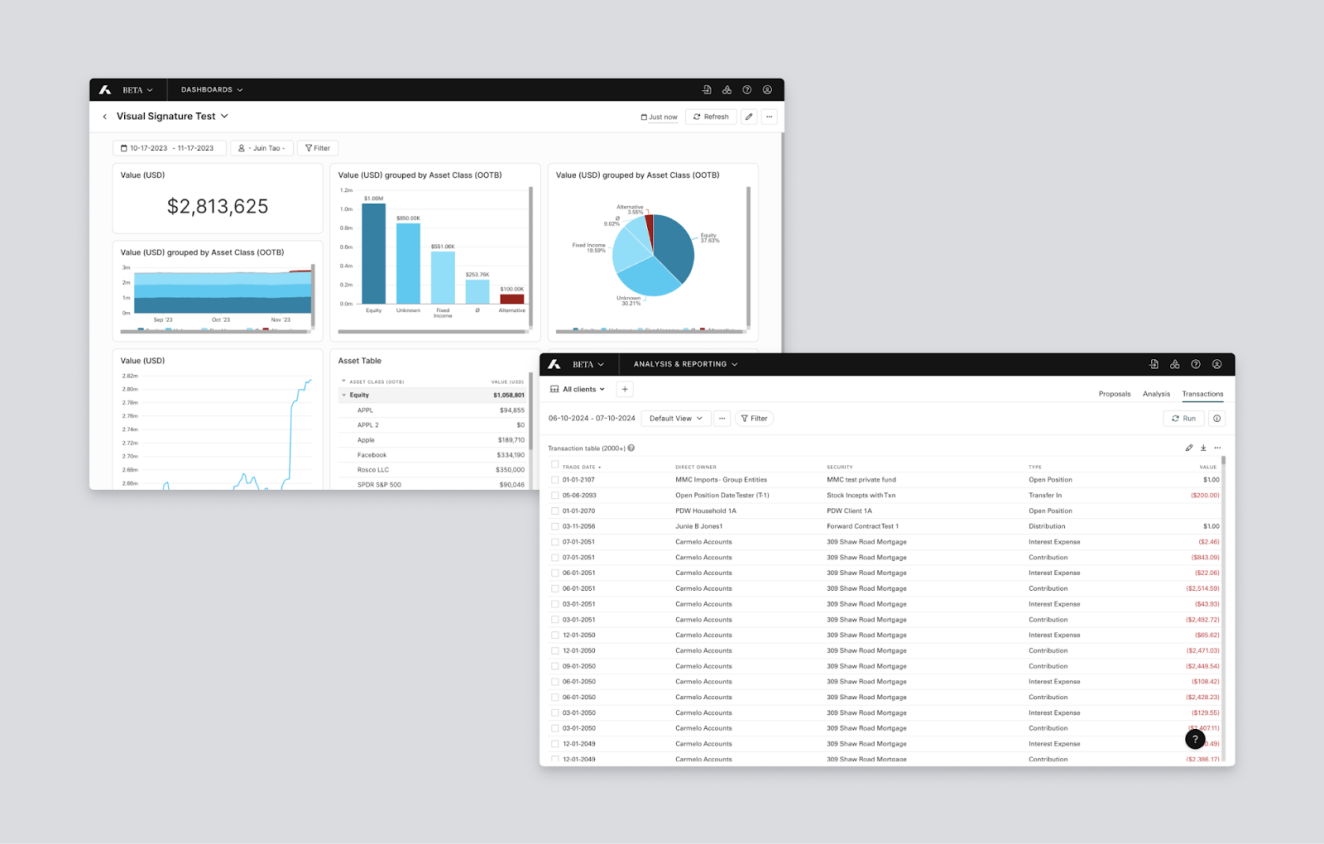Click the plus icon next to All clients
Viewport: 1324px width, 844px height.
(625, 389)
